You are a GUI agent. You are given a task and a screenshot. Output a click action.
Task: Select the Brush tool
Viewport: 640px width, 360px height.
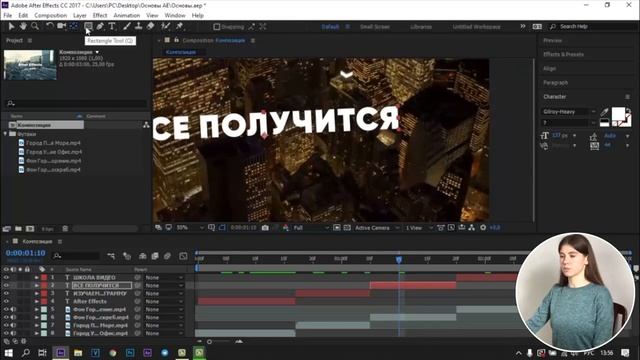click(127, 26)
